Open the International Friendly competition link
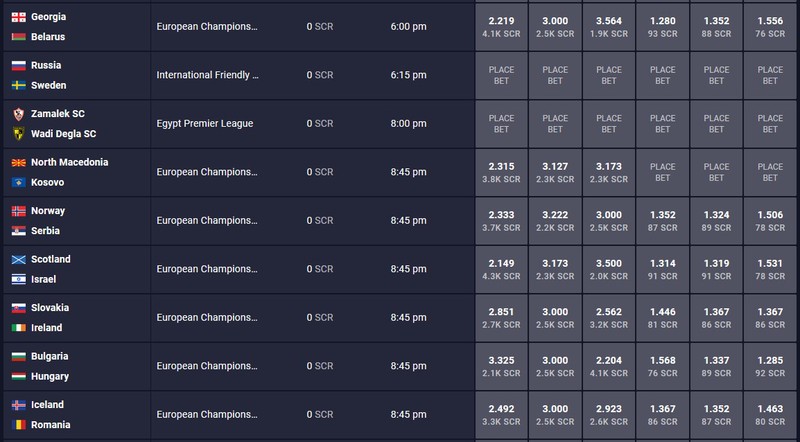This screenshot has height=442, width=800. tap(207, 75)
